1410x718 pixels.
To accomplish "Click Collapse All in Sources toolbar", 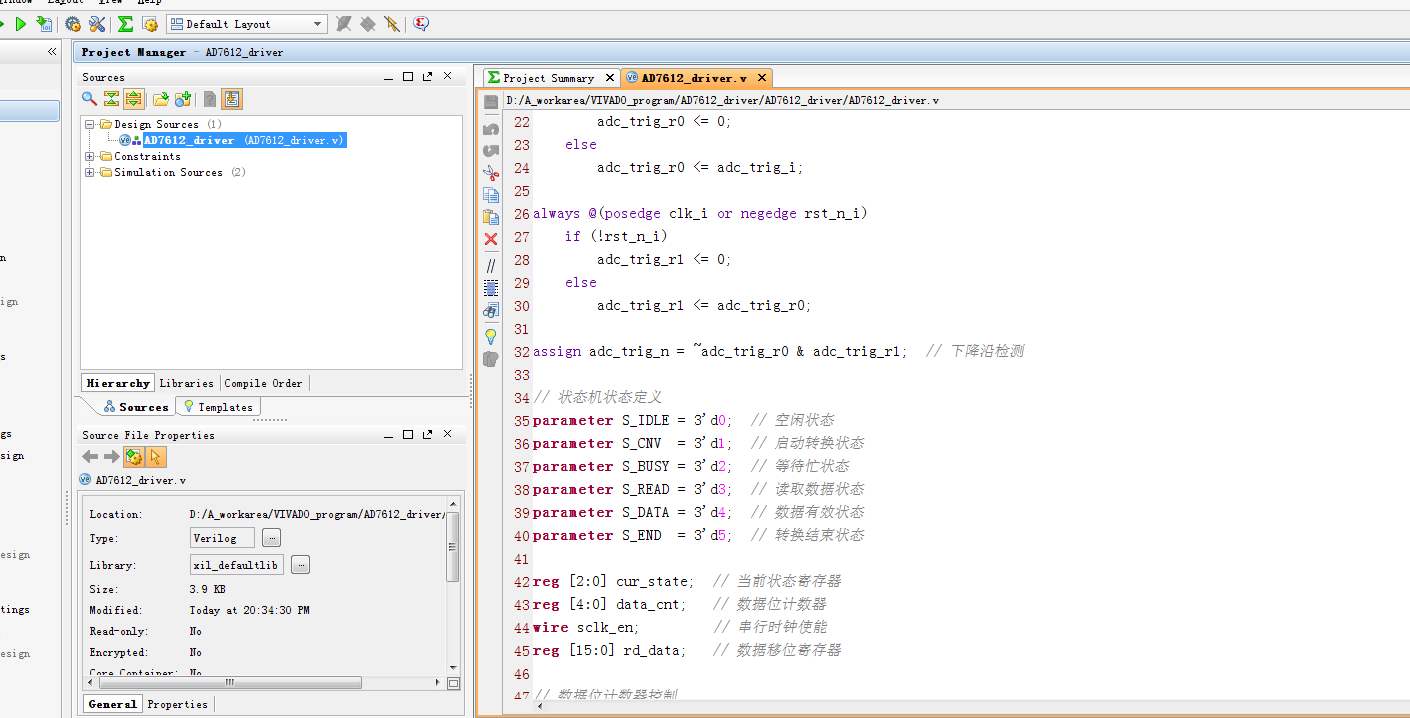I will [x=111, y=98].
